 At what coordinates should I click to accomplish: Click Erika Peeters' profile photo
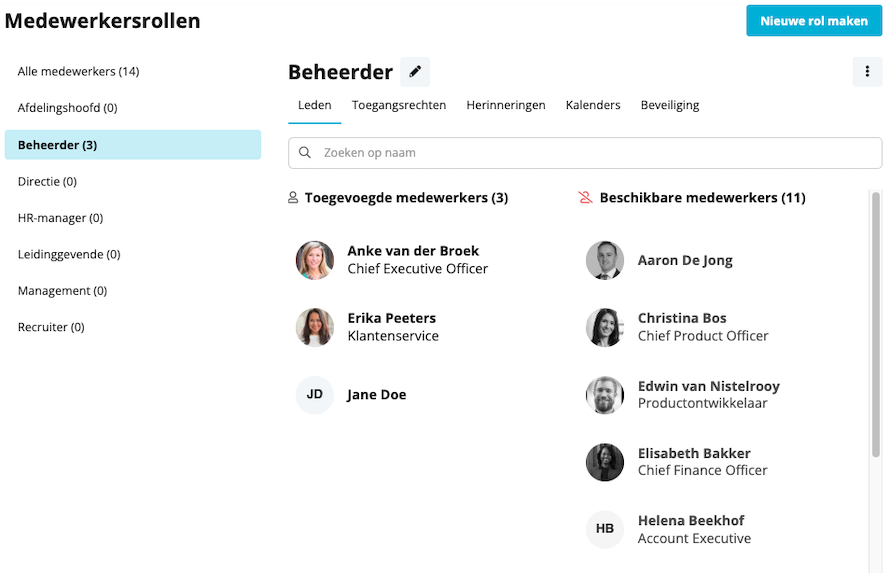[x=315, y=327]
